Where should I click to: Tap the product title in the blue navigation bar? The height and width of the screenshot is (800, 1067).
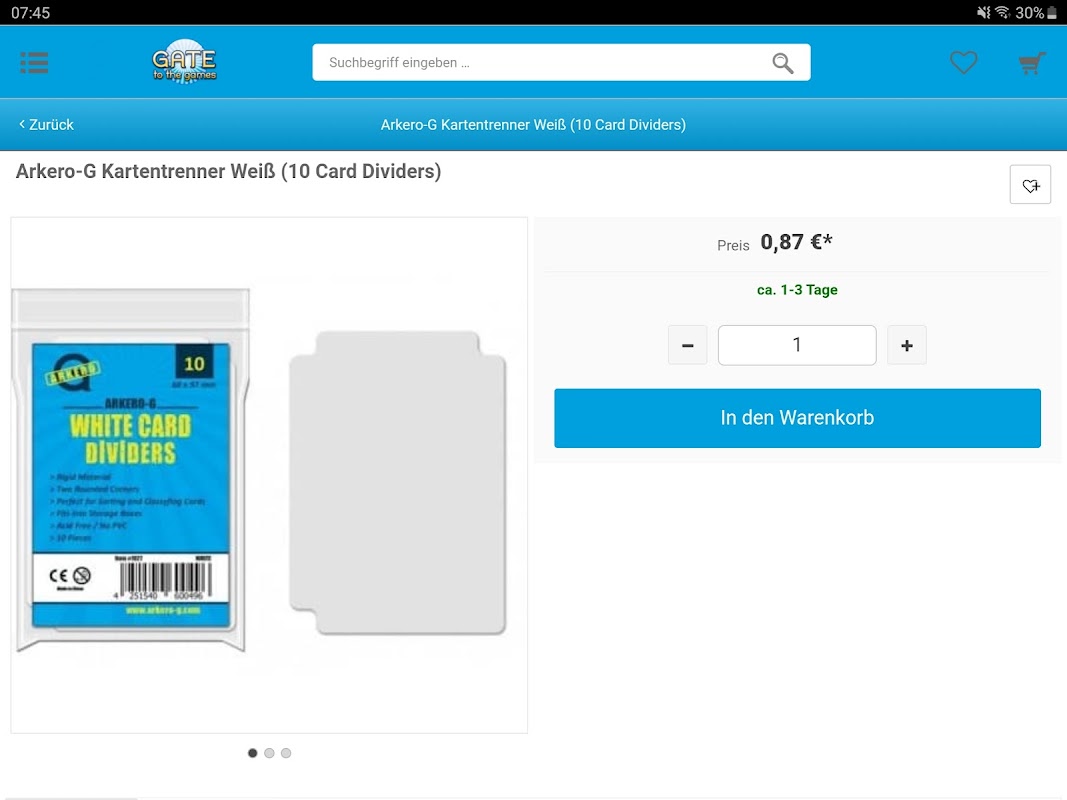pos(534,124)
